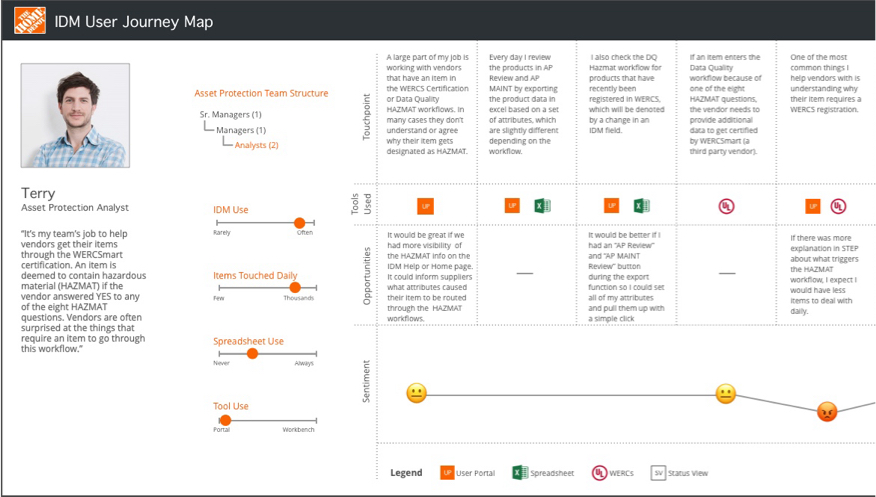The image size is (876, 497).
Task: Click the lone User Portal icon under the first touchpoint
Action: click(x=425, y=206)
